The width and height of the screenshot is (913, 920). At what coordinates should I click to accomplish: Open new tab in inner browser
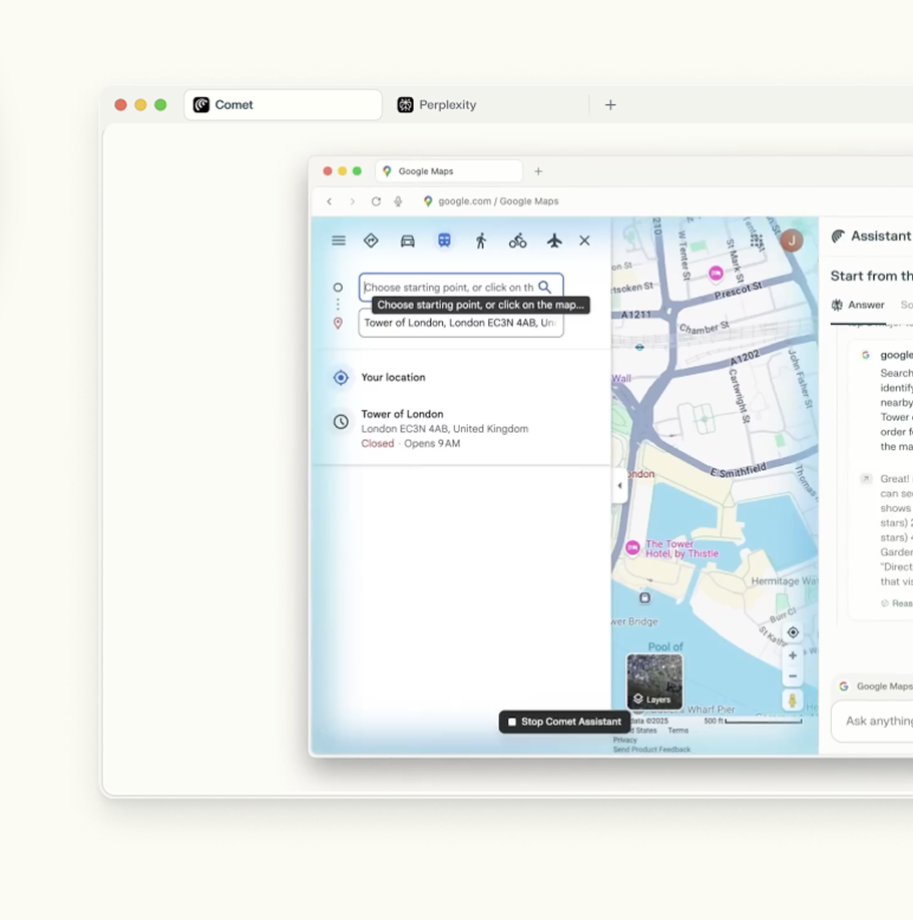[538, 171]
